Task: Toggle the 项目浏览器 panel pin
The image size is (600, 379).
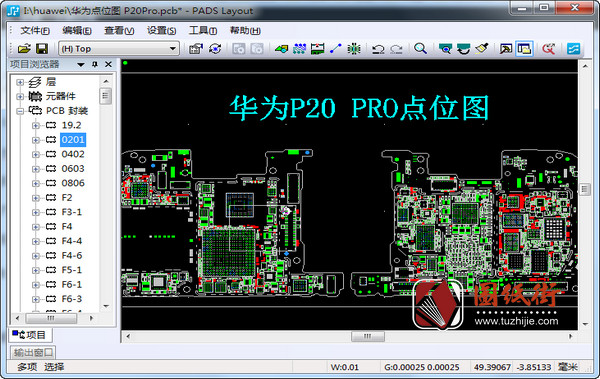Action: click(95, 64)
